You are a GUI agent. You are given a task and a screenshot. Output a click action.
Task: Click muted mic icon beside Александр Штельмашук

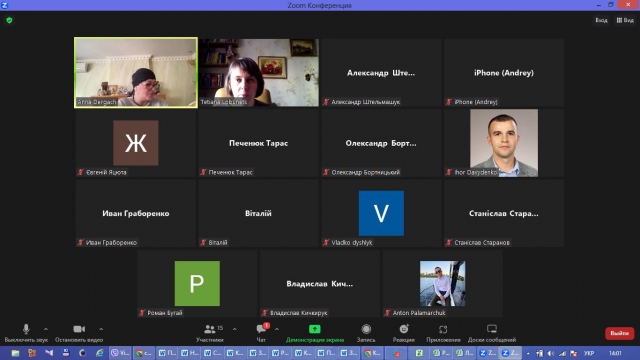(326, 102)
